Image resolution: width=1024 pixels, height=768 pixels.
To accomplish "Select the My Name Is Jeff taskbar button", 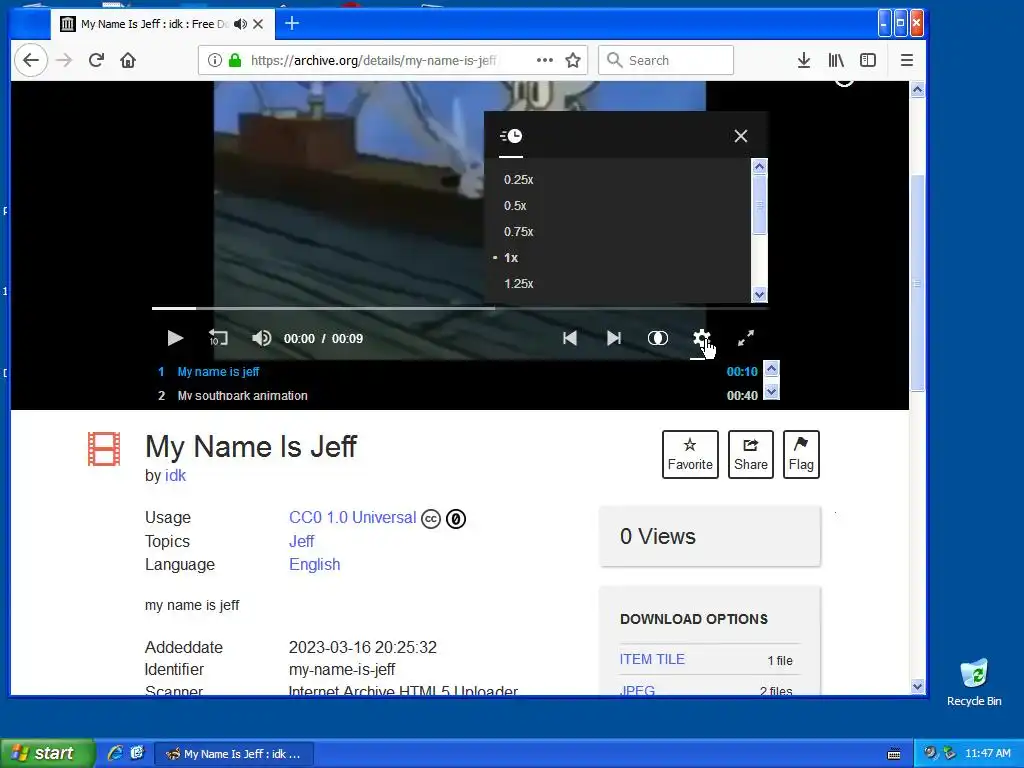I will click(234, 754).
